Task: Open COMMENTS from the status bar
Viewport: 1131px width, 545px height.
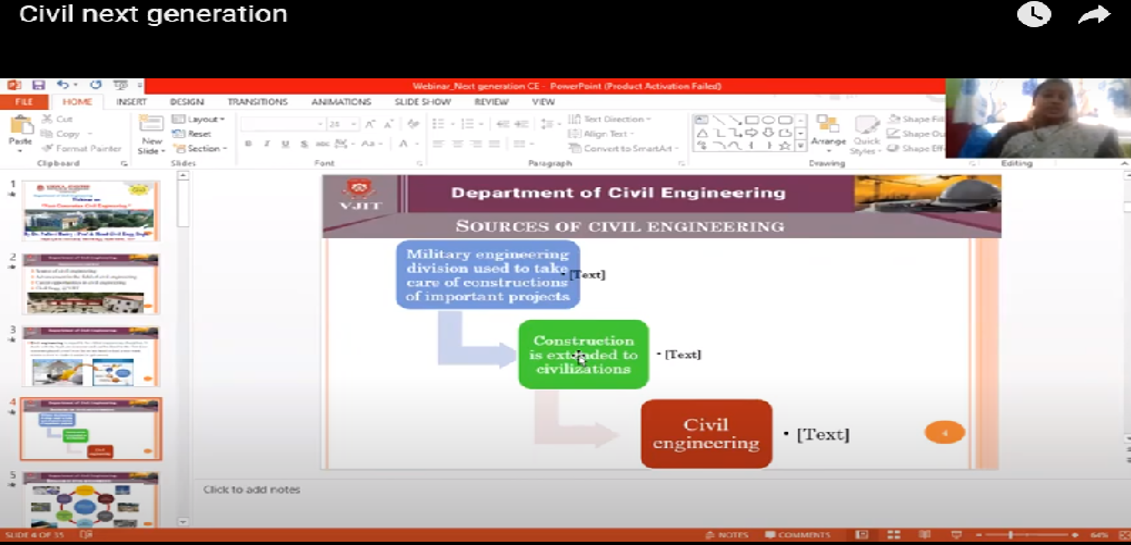Action: click(x=798, y=535)
